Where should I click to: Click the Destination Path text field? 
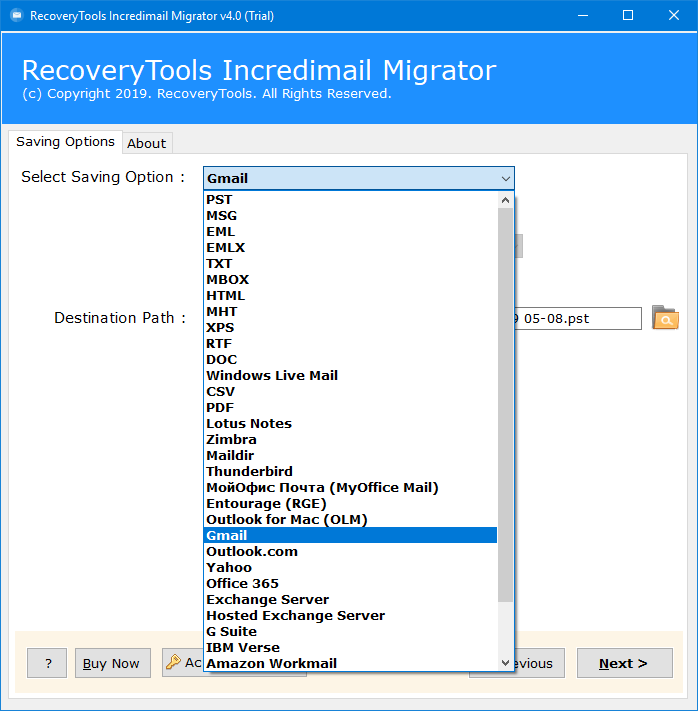578,318
